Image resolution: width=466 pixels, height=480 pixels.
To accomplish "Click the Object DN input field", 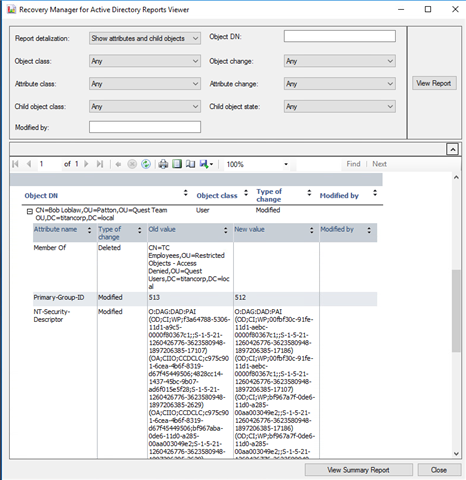I will pyautogui.click(x=340, y=36).
